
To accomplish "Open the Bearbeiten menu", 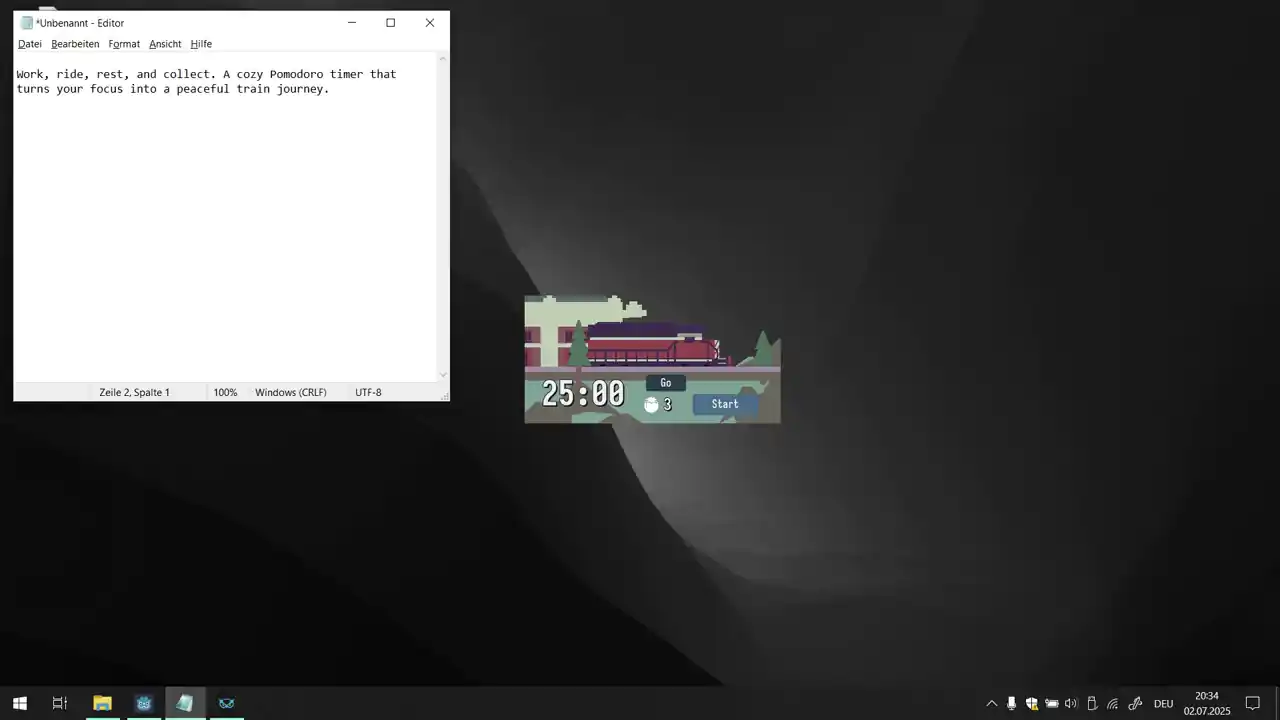I will pos(75,44).
